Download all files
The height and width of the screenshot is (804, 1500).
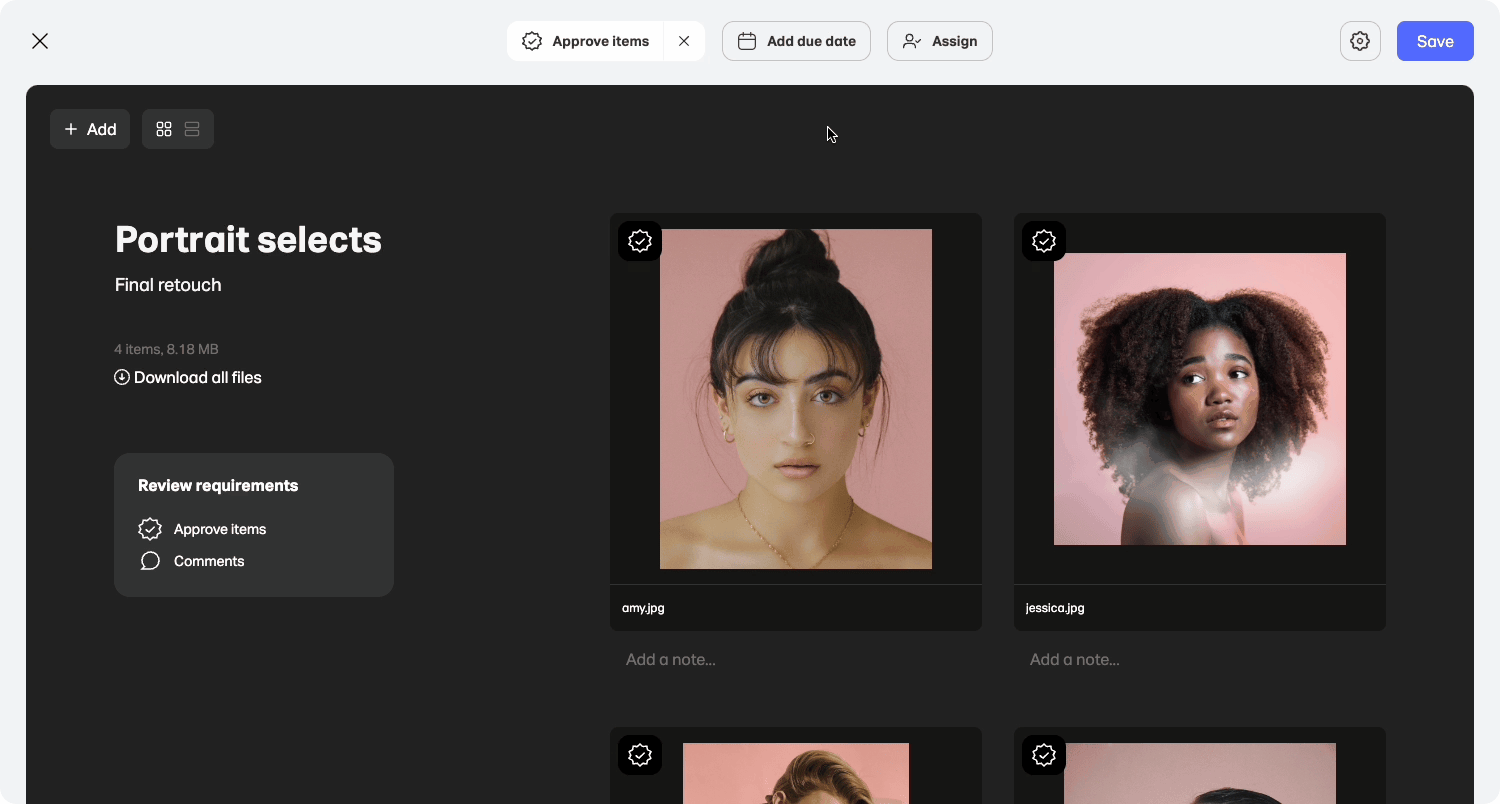tap(188, 377)
